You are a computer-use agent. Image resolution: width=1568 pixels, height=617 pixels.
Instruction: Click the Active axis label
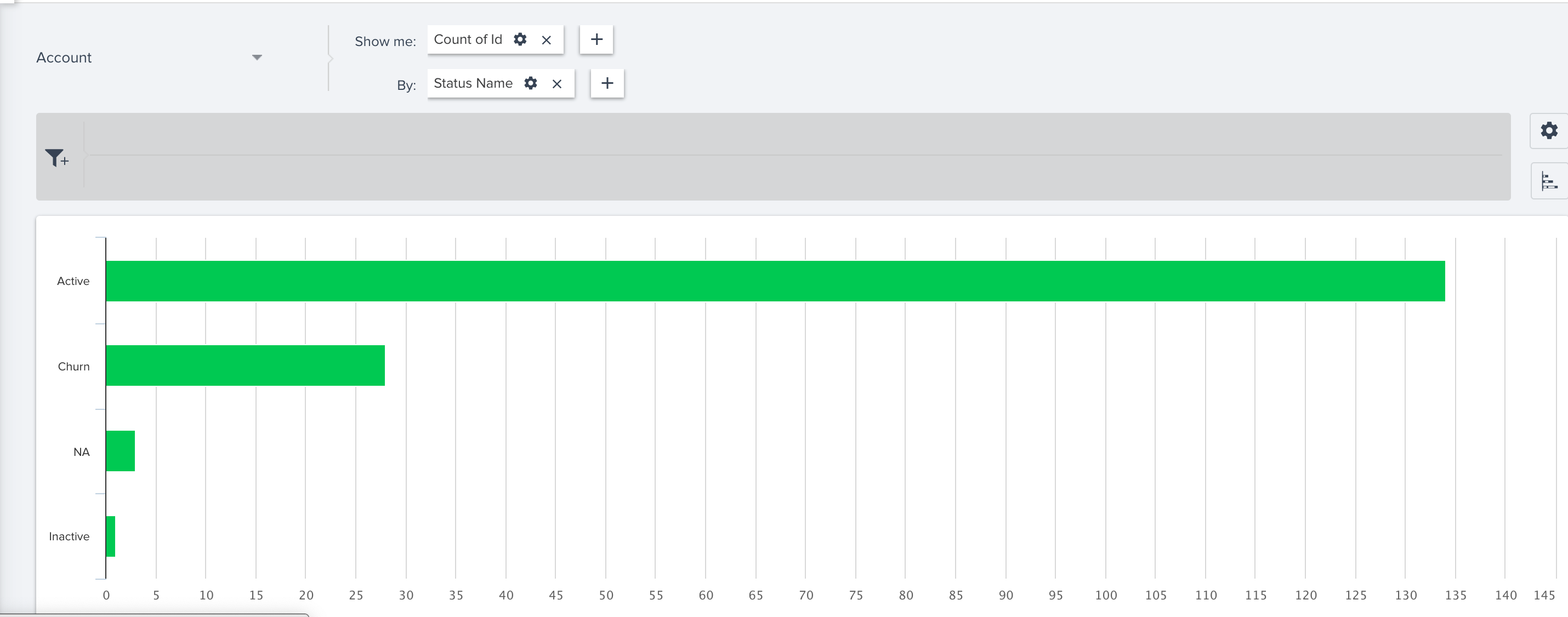coord(73,281)
